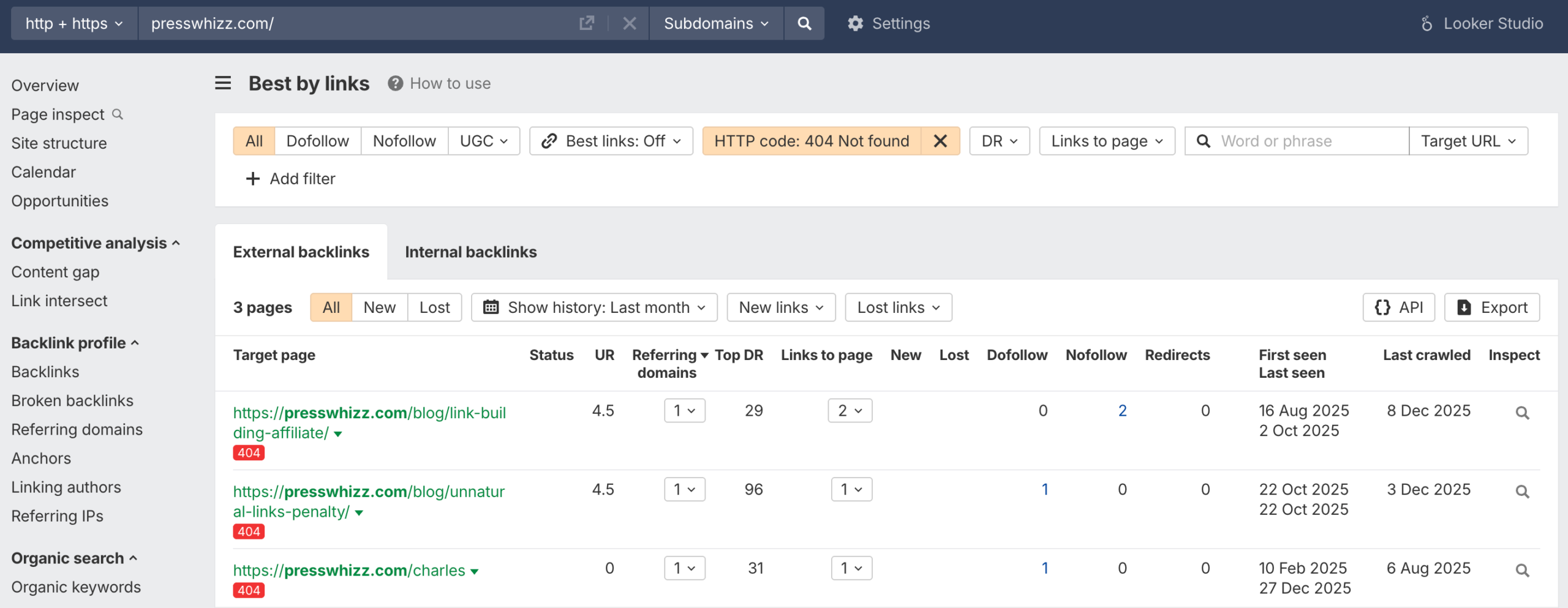Follow the blue 2 Nofollow count link
The image size is (1568, 608).
(1121, 410)
